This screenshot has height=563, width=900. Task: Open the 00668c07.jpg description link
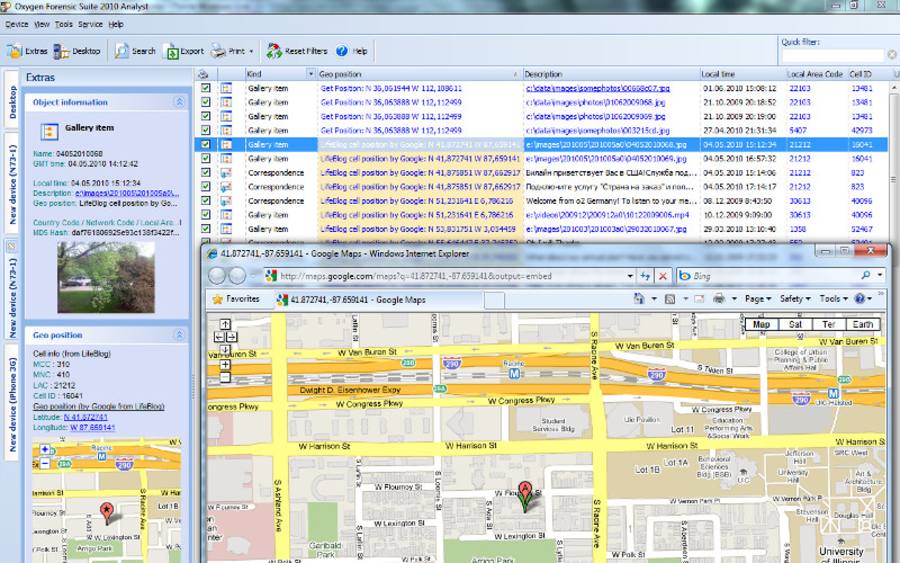pos(598,88)
